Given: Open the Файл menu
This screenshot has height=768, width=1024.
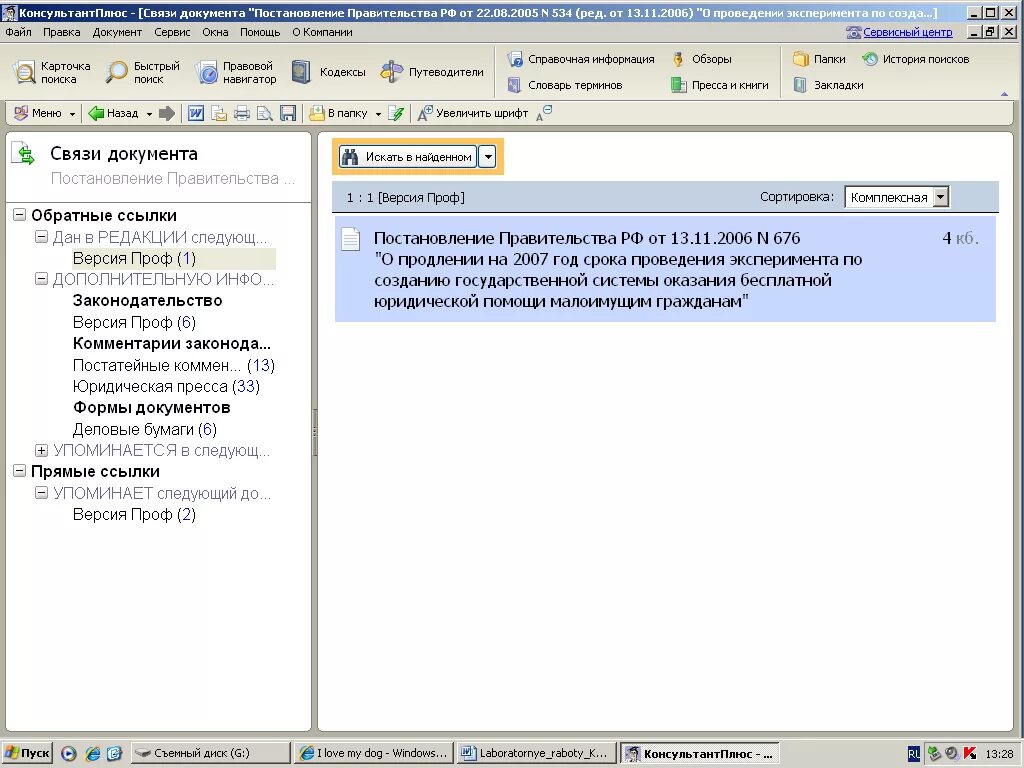Looking at the screenshot, I should pos(18,32).
